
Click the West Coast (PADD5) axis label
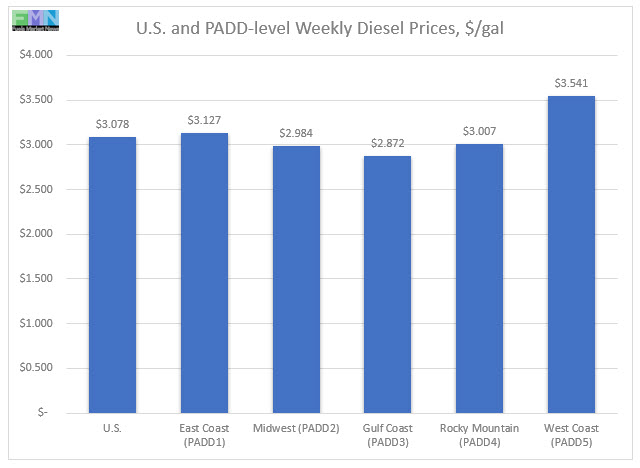pyautogui.click(x=570, y=435)
